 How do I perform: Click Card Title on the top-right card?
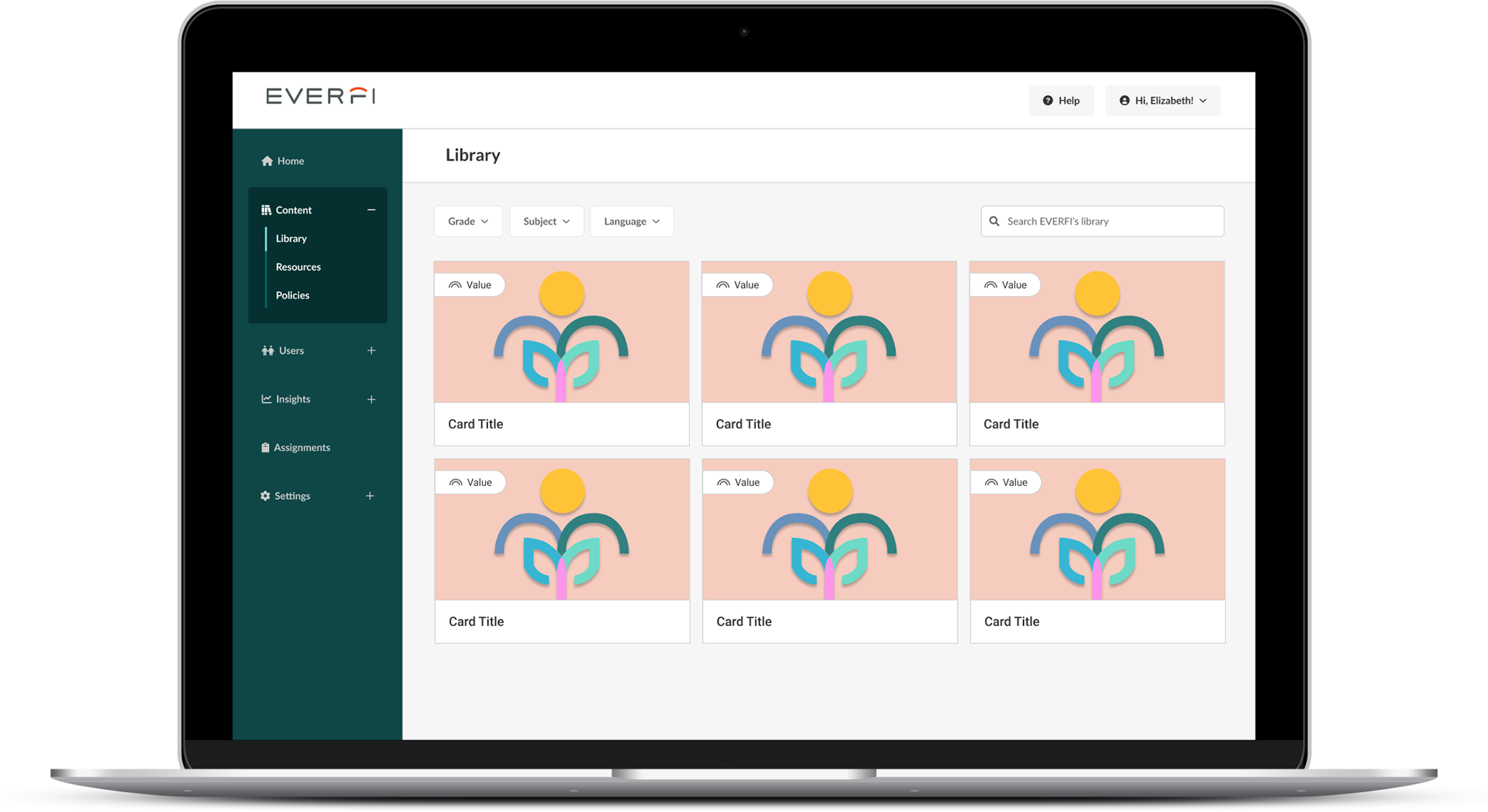(x=1011, y=424)
